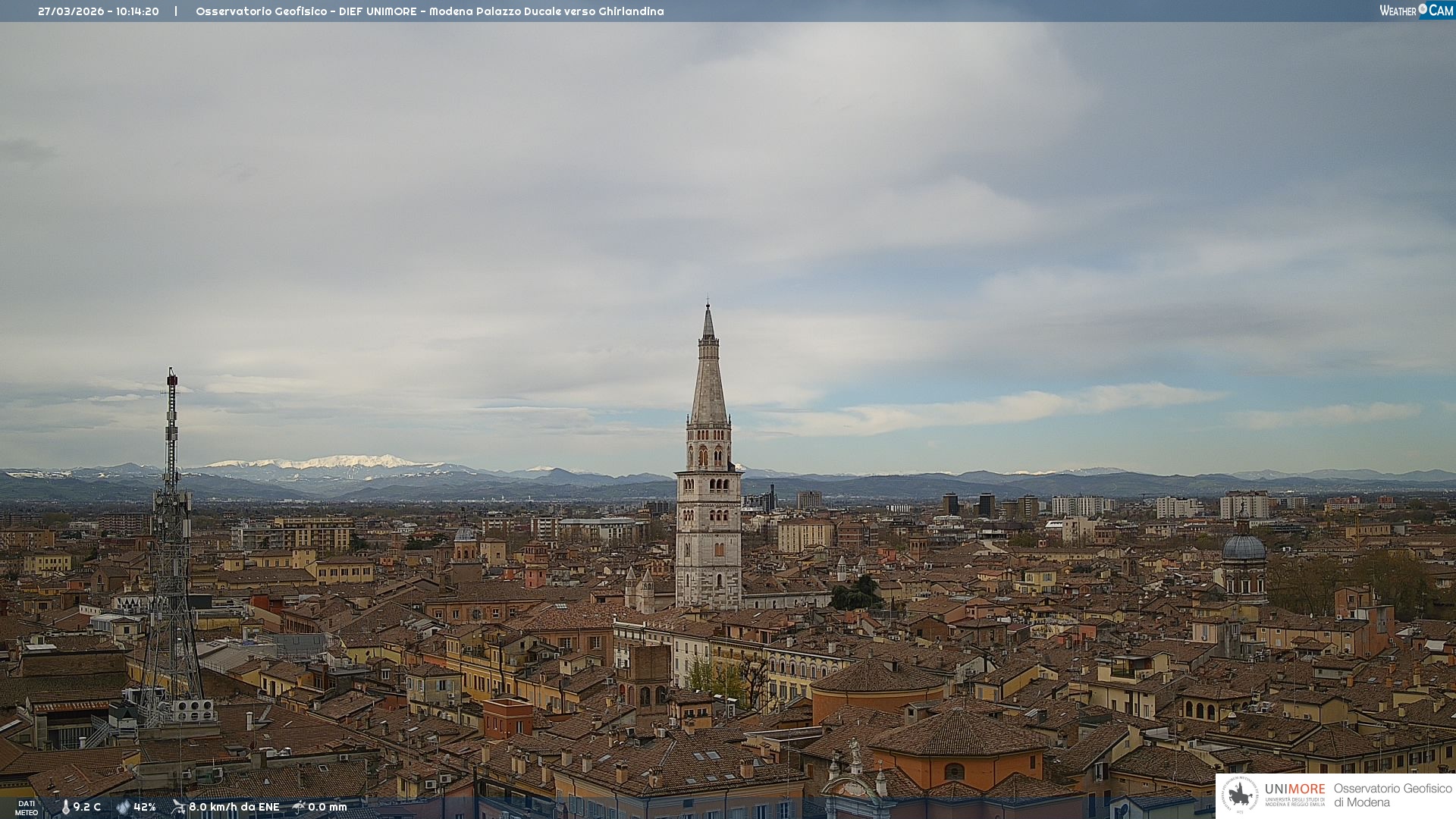1456x819 pixels.
Task: Click the UNIMORE text in bottom logo
Action: (x=1294, y=789)
